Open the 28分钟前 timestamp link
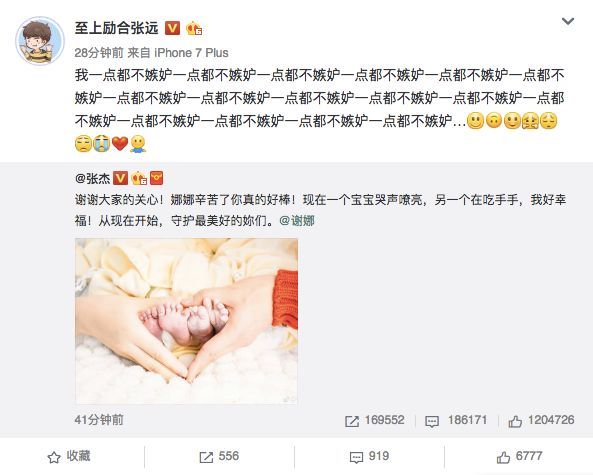Image resolution: width=593 pixels, height=475 pixels. [x=99, y=53]
